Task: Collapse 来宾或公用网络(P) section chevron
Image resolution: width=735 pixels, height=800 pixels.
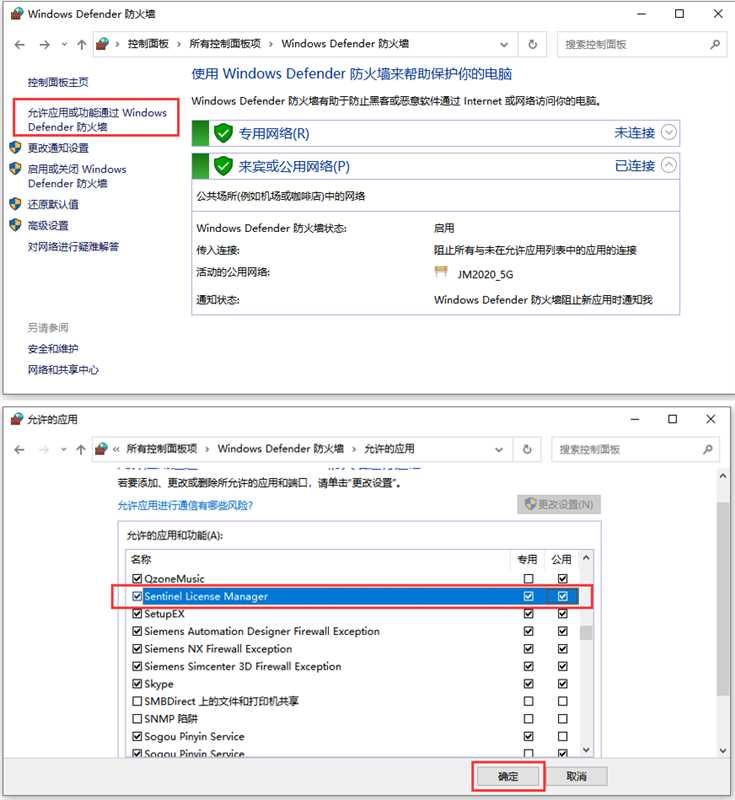Action: (669, 165)
